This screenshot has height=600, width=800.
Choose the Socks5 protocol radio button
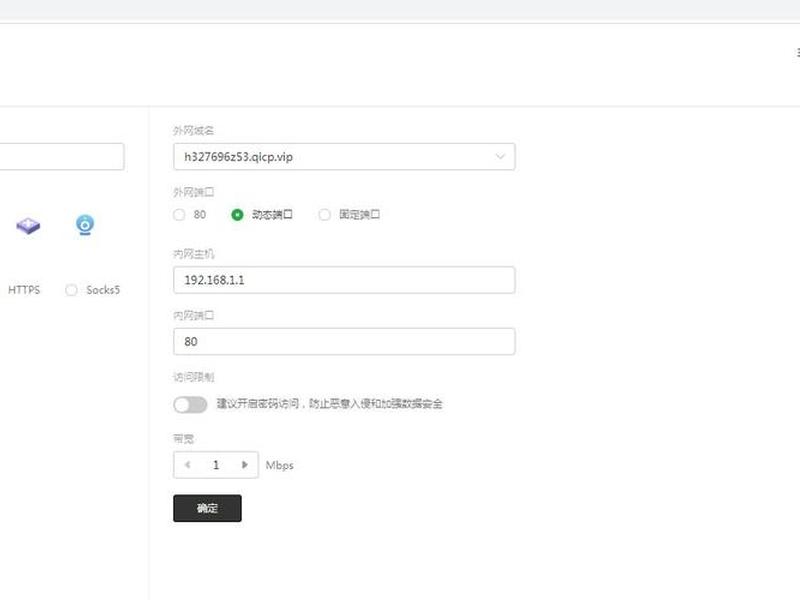click(x=71, y=290)
